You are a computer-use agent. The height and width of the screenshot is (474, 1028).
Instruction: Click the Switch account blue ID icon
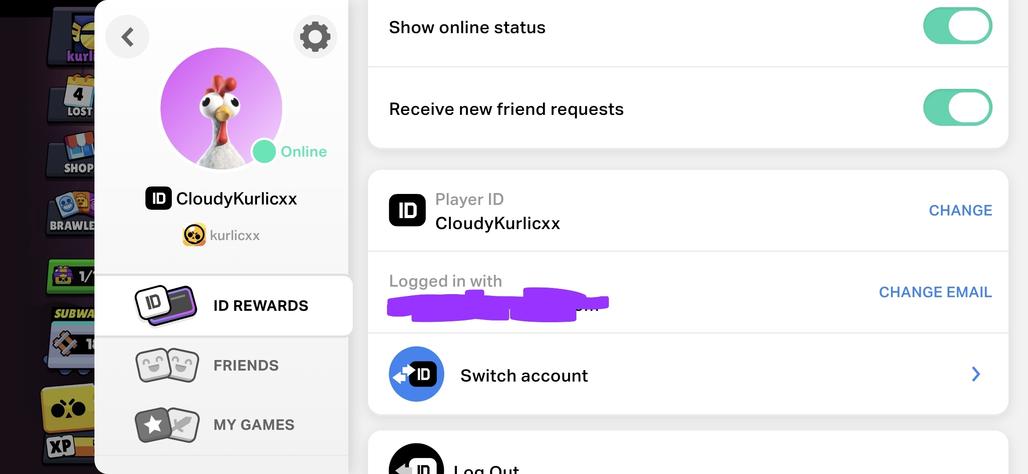416,375
